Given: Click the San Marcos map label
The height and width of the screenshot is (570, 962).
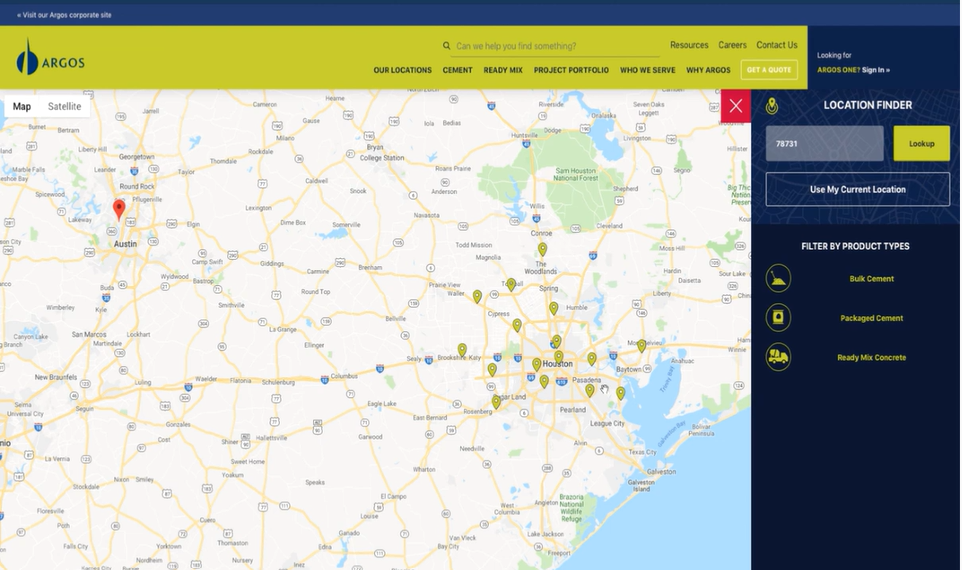Looking at the screenshot, I should click(x=89, y=334).
